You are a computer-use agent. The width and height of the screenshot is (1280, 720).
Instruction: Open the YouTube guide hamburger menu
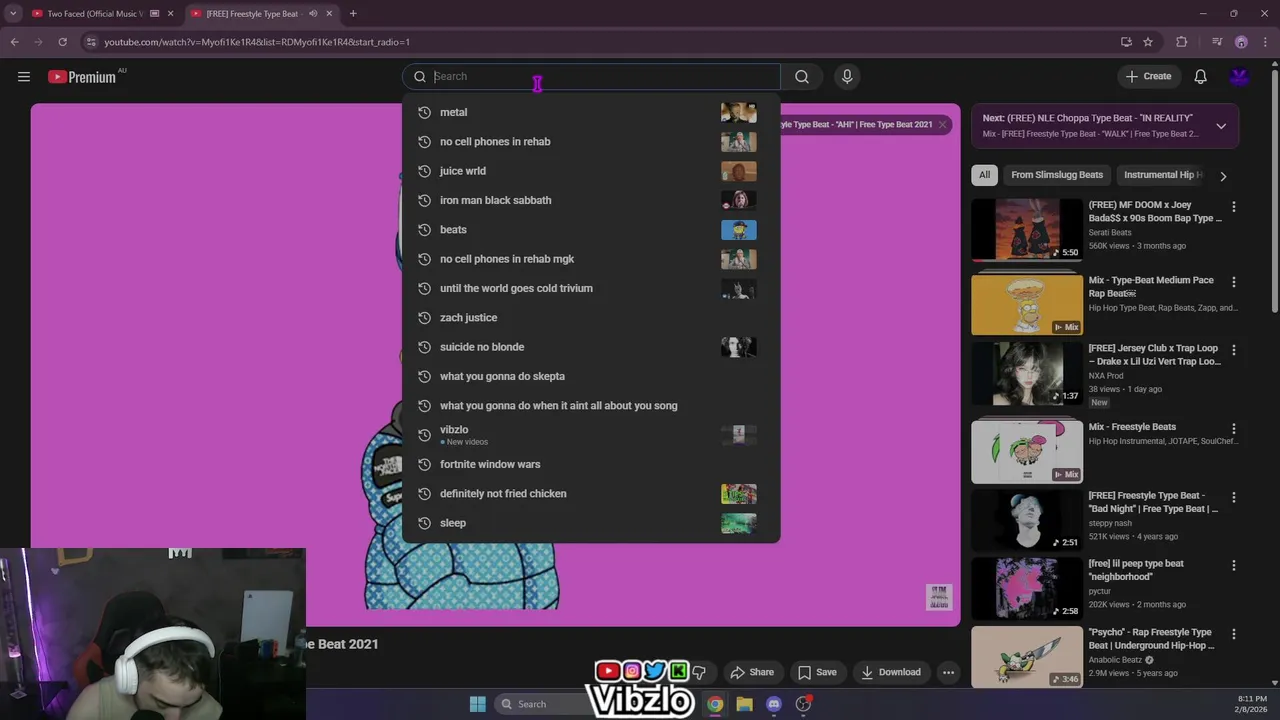(24, 77)
